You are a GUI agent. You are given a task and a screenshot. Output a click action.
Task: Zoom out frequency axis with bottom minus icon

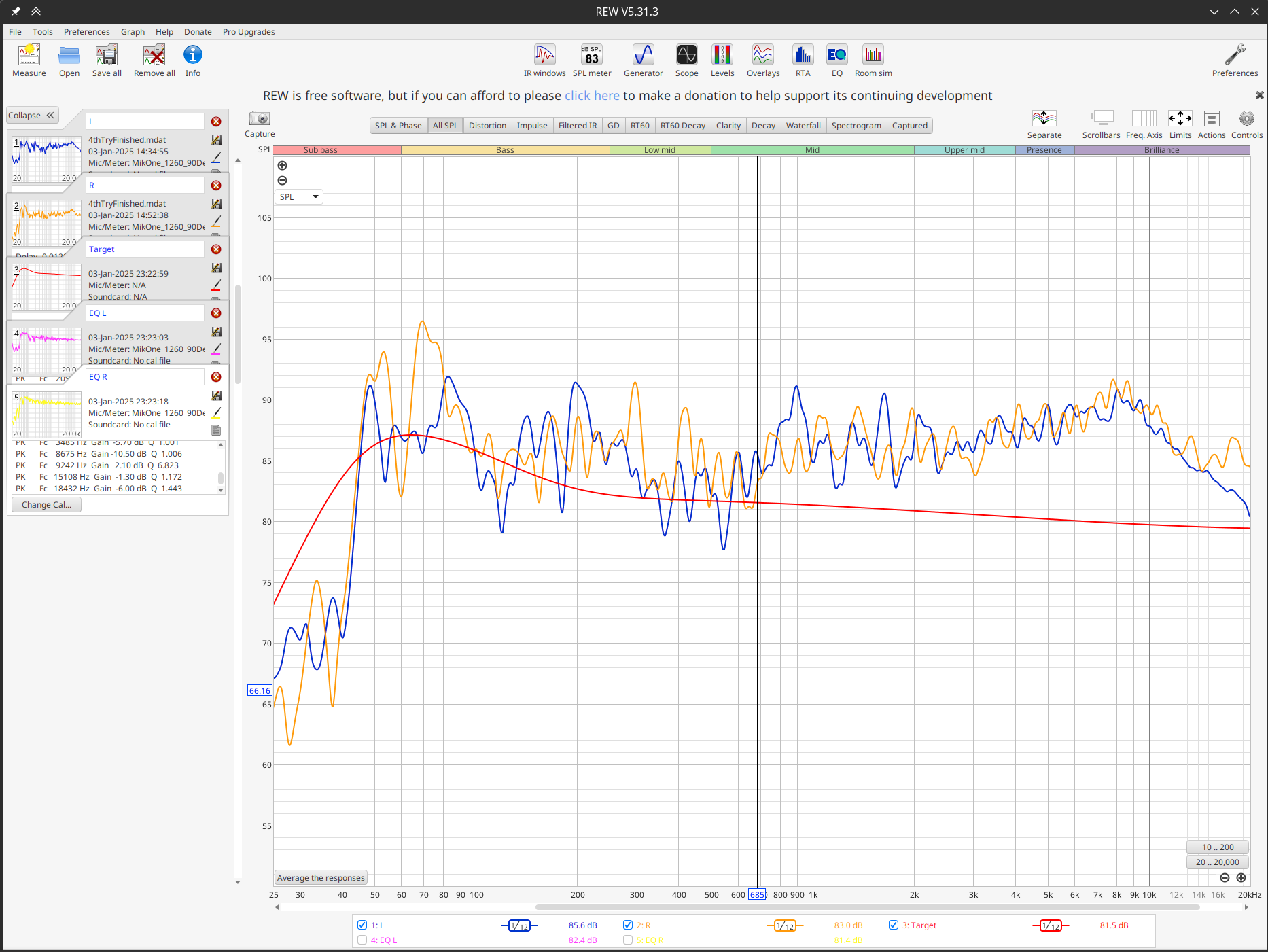(x=1225, y=878)
